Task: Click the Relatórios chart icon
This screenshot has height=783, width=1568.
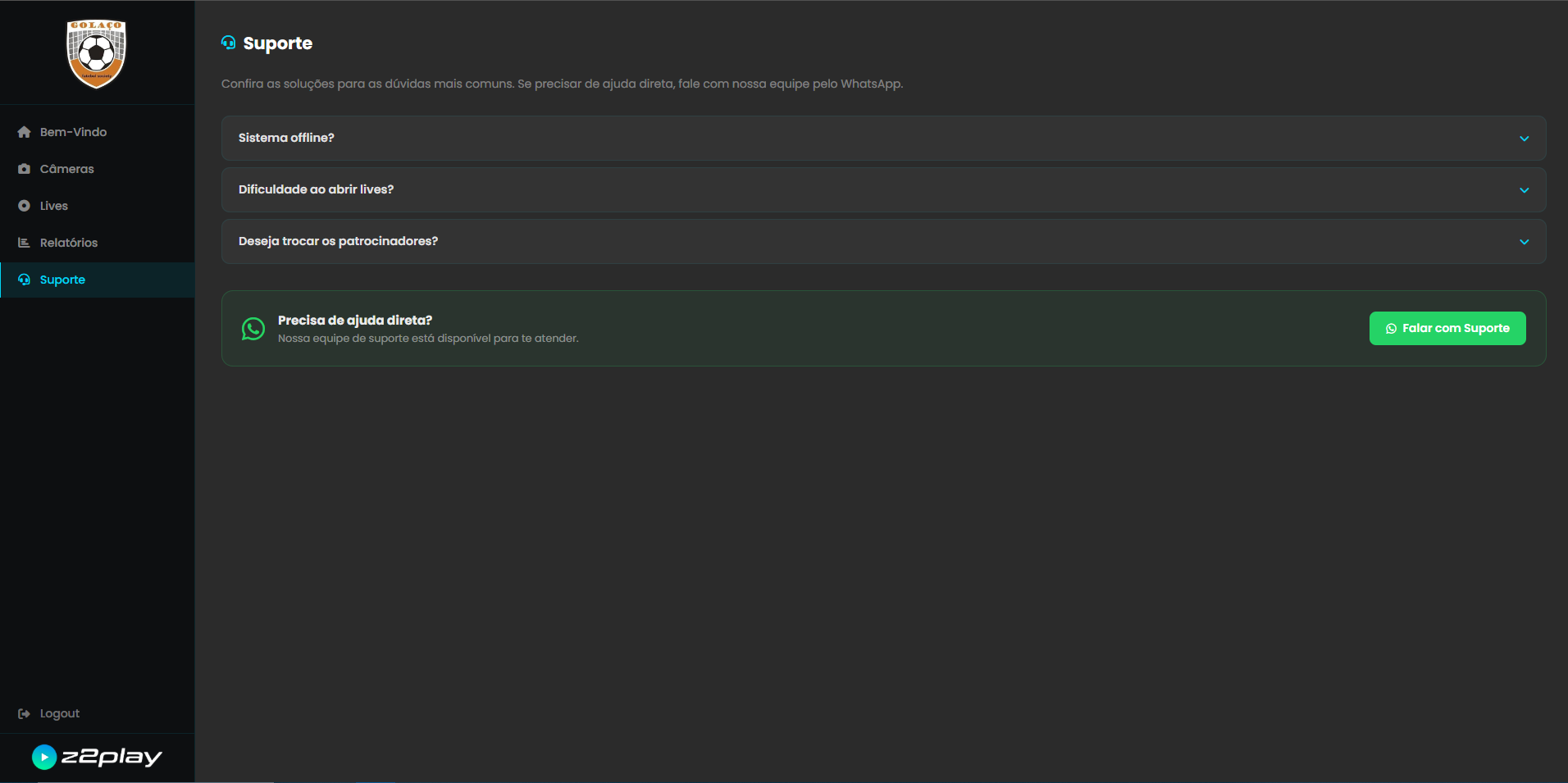Action: click(x=24, y=243)
